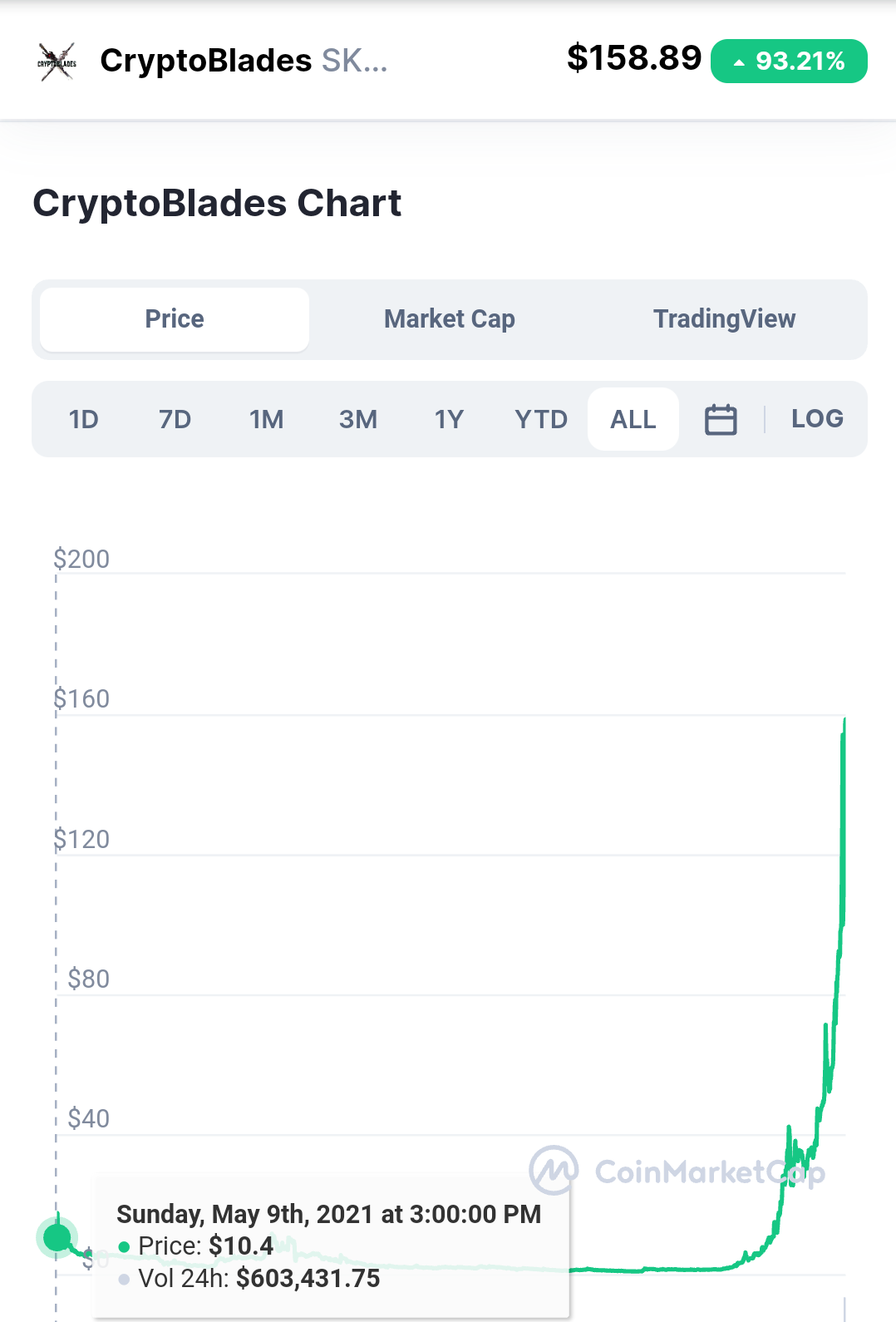Image resolution: width=896 pixels, height=1322 pixels.
Task: Open the TradingView chart tab
Action: [724, 319]
